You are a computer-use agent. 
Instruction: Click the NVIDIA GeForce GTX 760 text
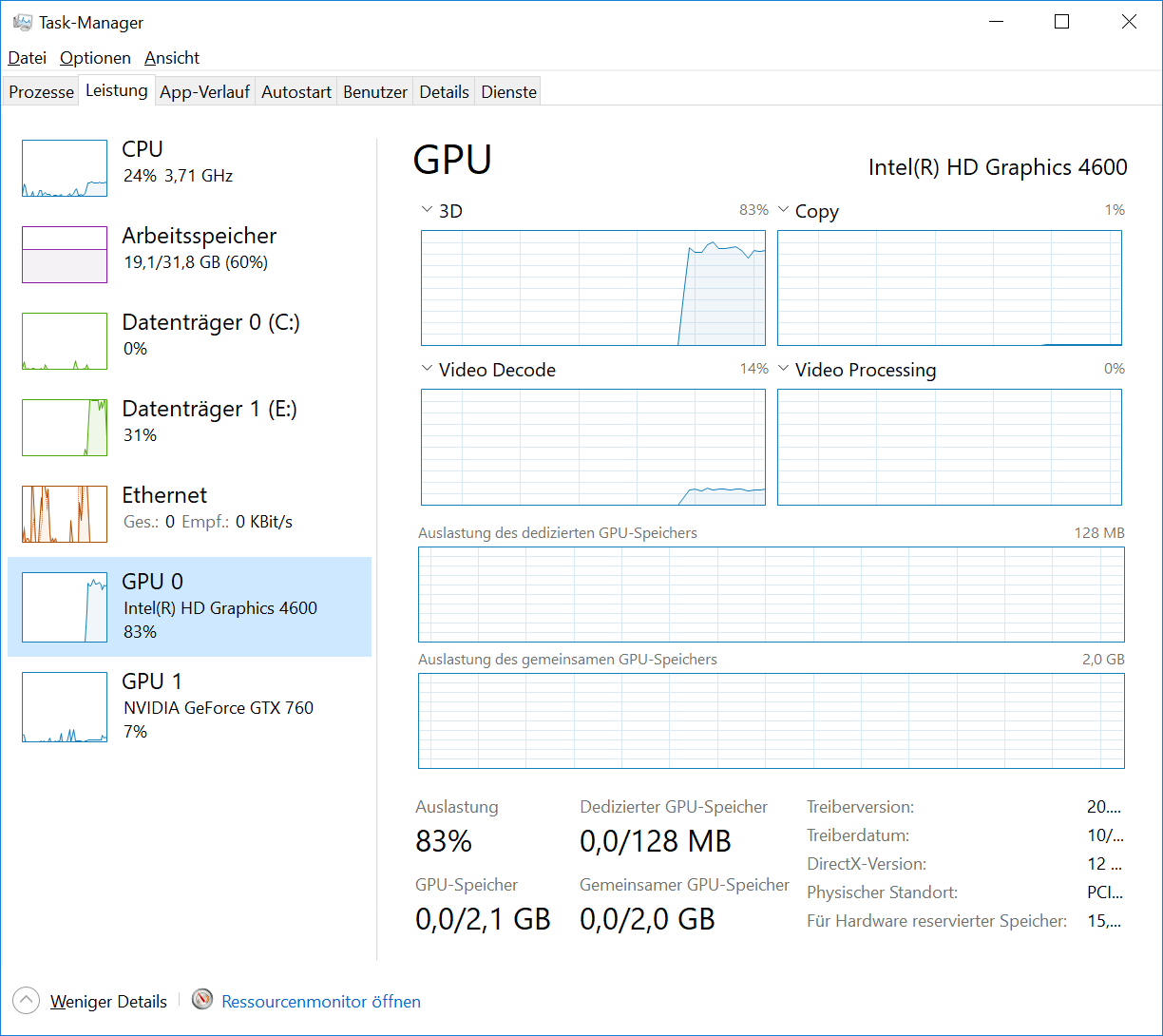[x=219, y=708]
